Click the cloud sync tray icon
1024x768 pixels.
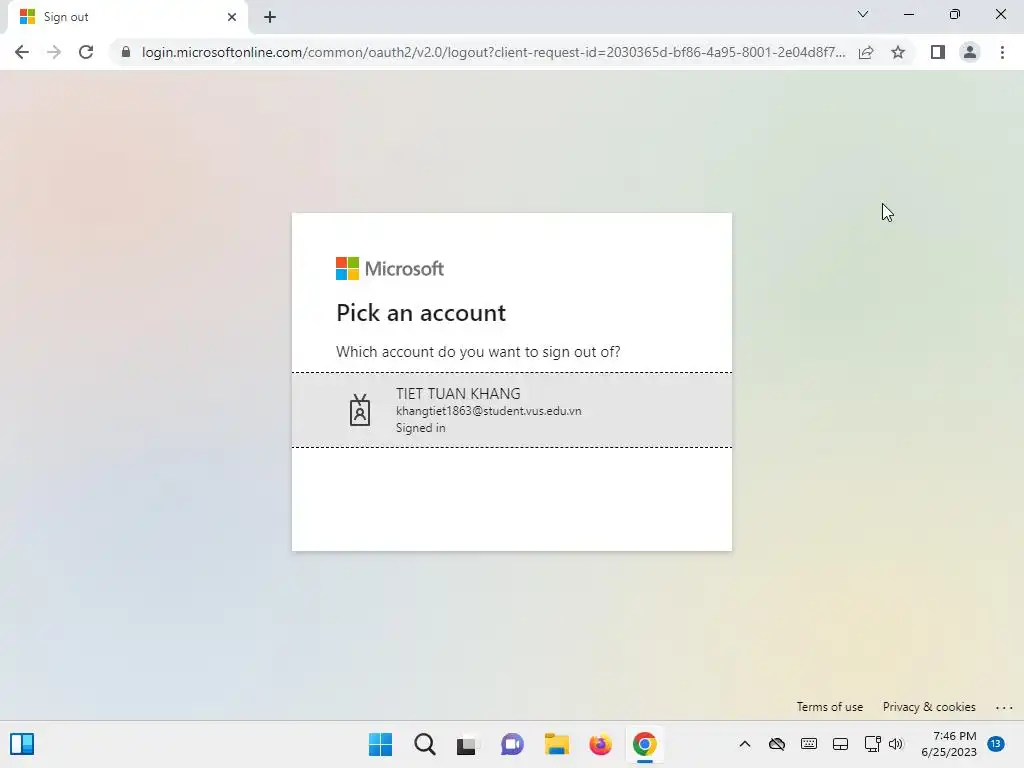(x=776, y=744)
